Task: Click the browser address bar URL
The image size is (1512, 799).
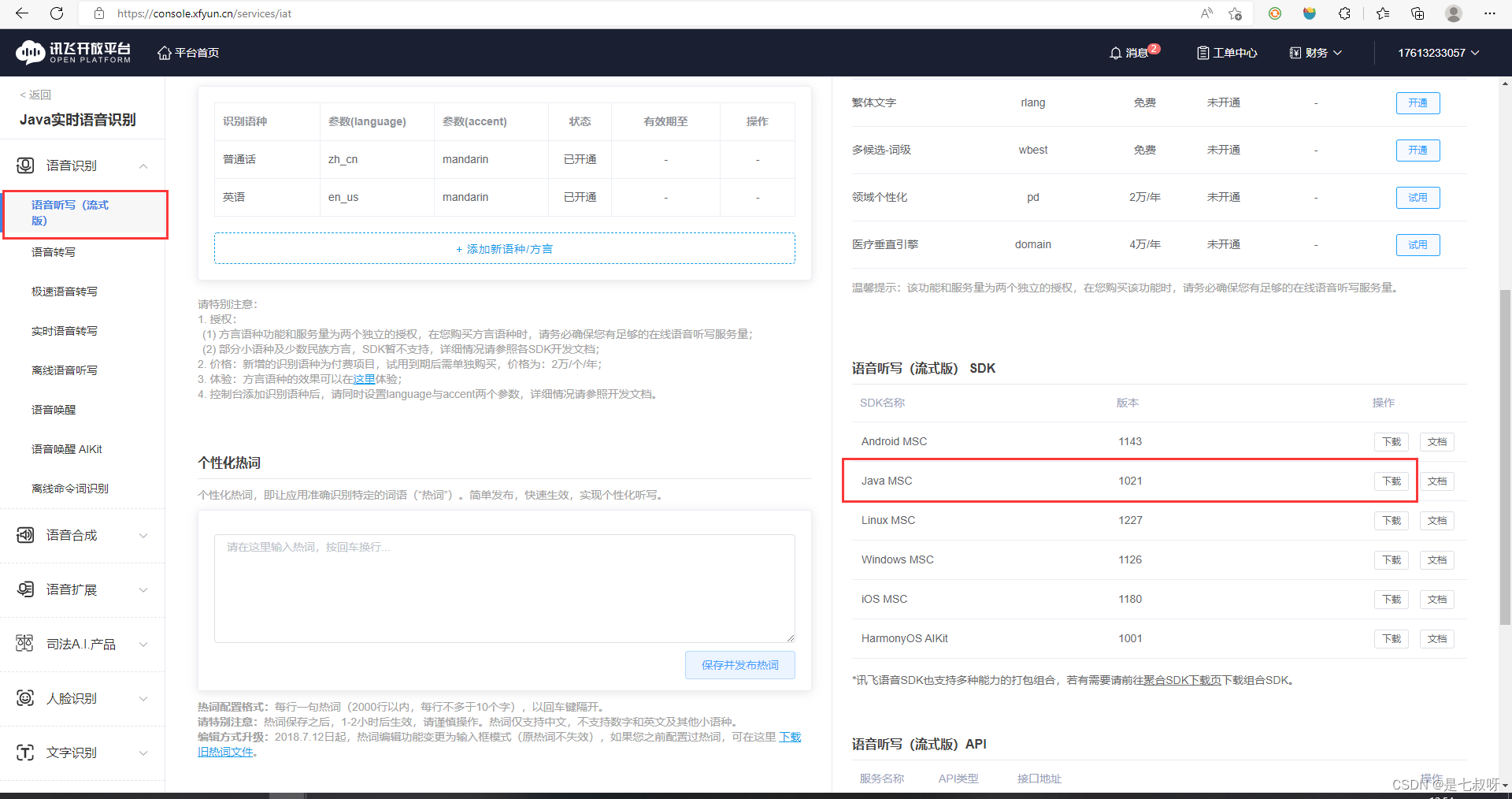Action: [x=204, y=13]
